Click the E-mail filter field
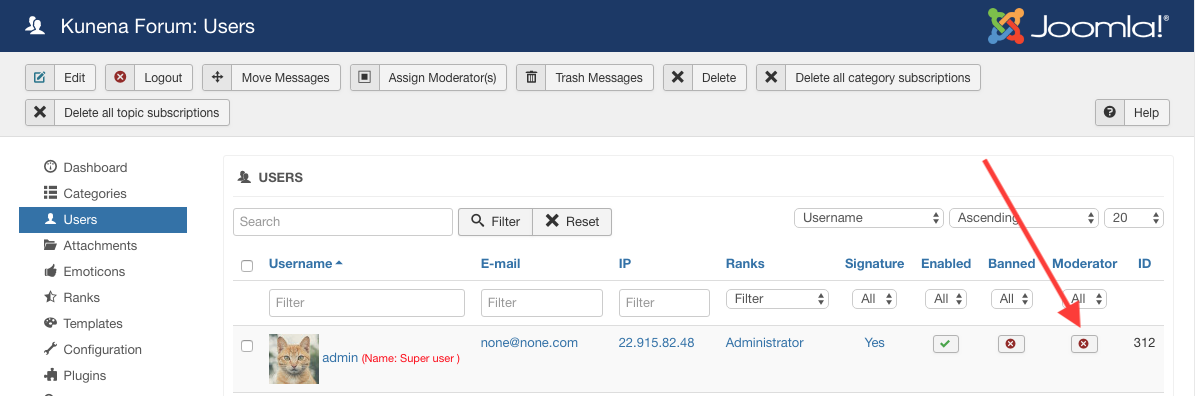The height and width of the screenshot is (396, 1195). [542, 302]
